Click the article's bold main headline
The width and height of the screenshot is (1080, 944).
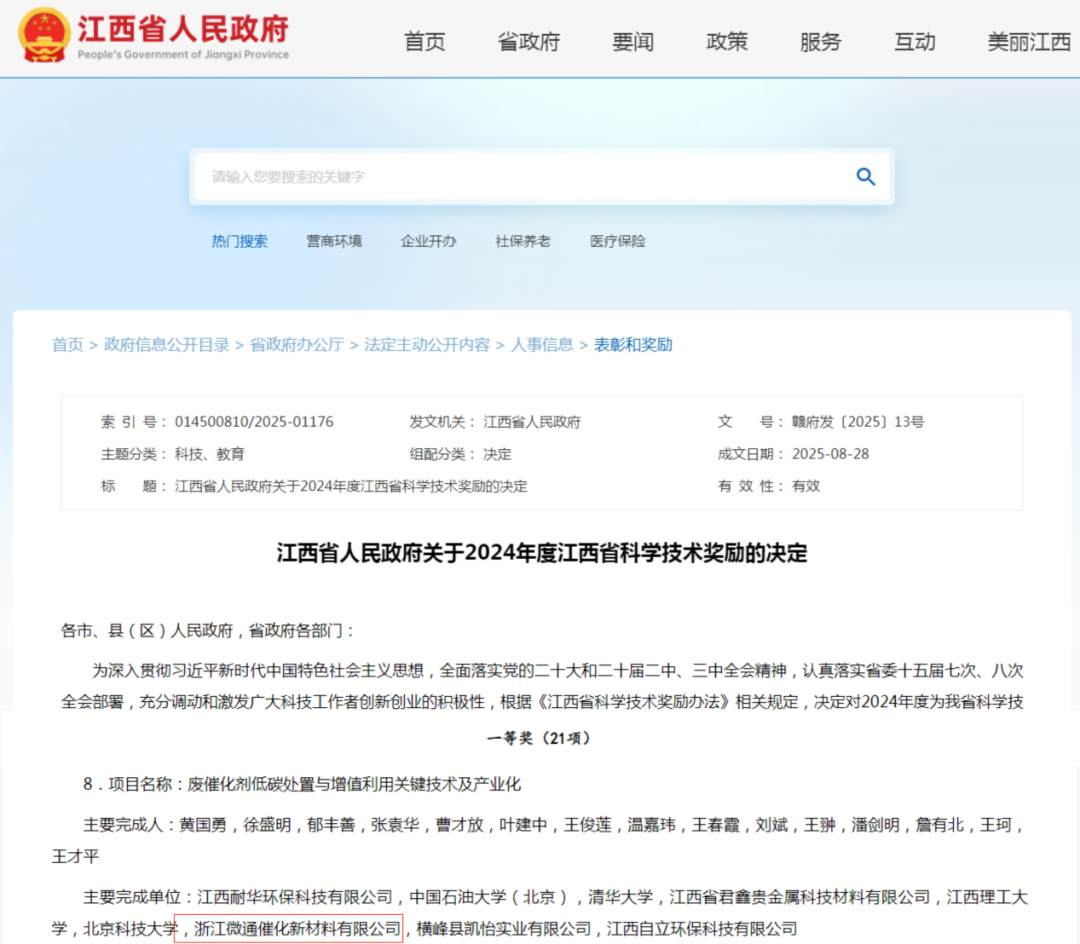[541, 553]
